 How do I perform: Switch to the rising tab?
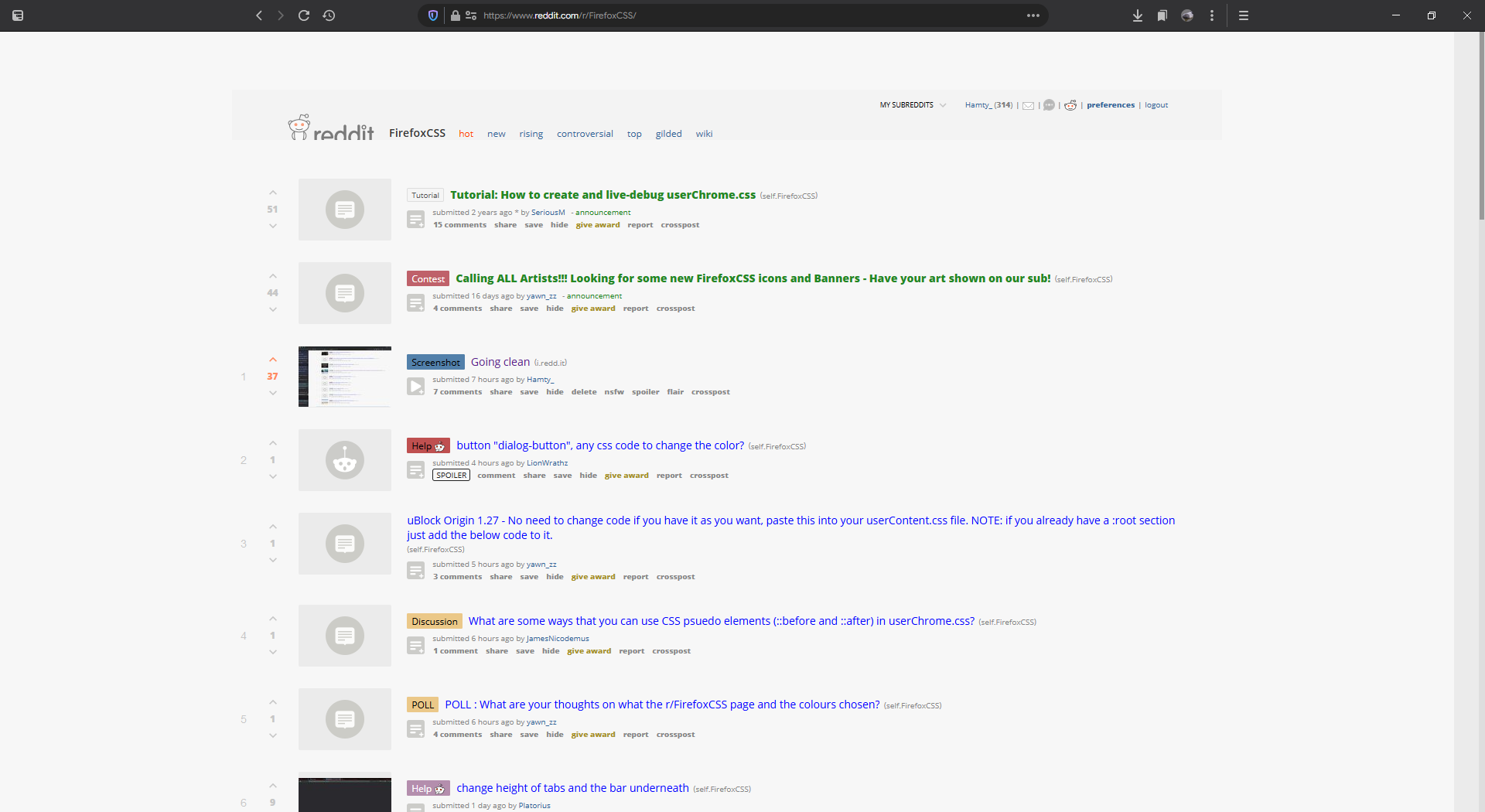pyautogui.click(x=531, y=134)
